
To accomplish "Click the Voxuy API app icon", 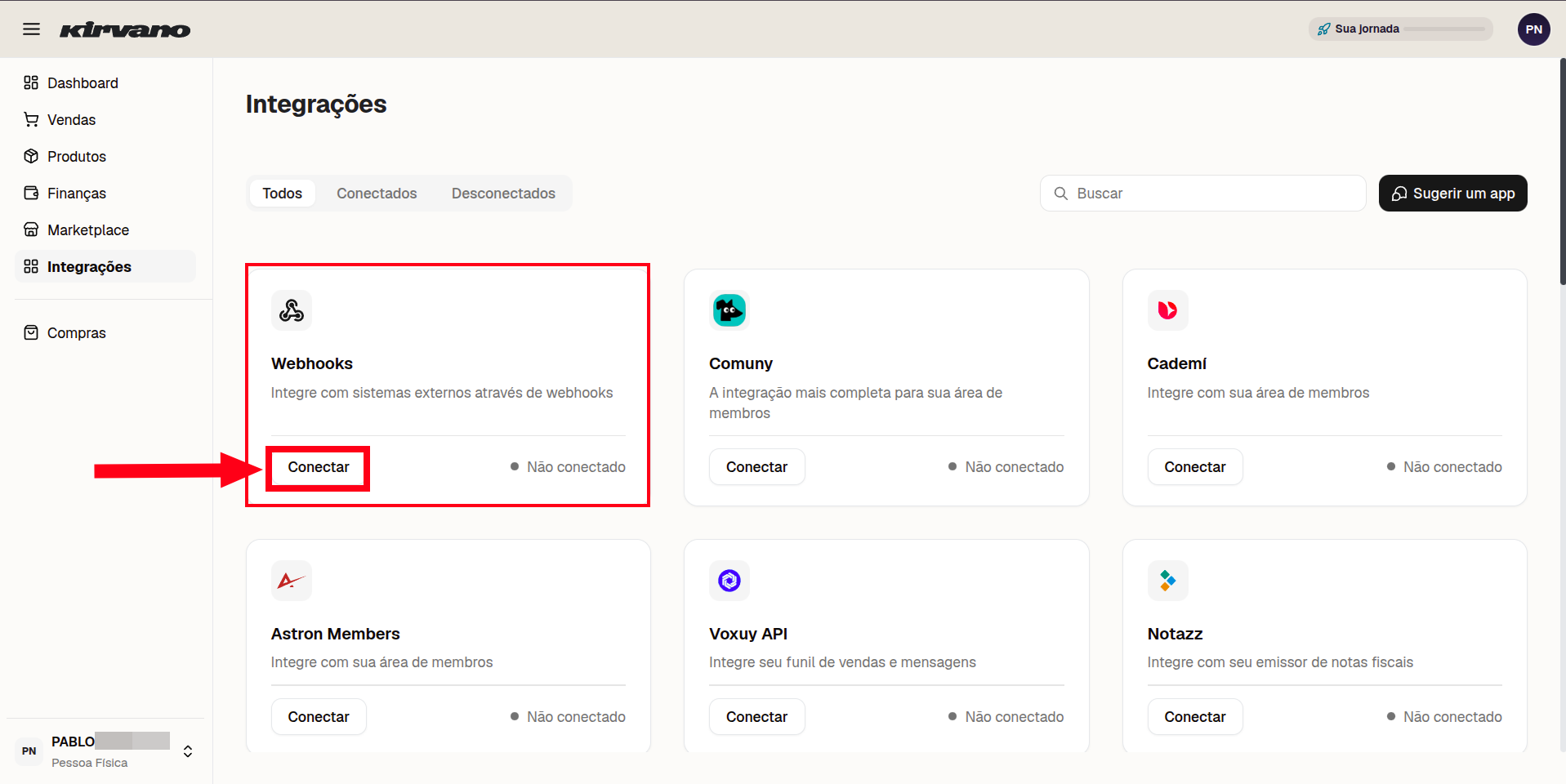I will click(x=729, y=581).
